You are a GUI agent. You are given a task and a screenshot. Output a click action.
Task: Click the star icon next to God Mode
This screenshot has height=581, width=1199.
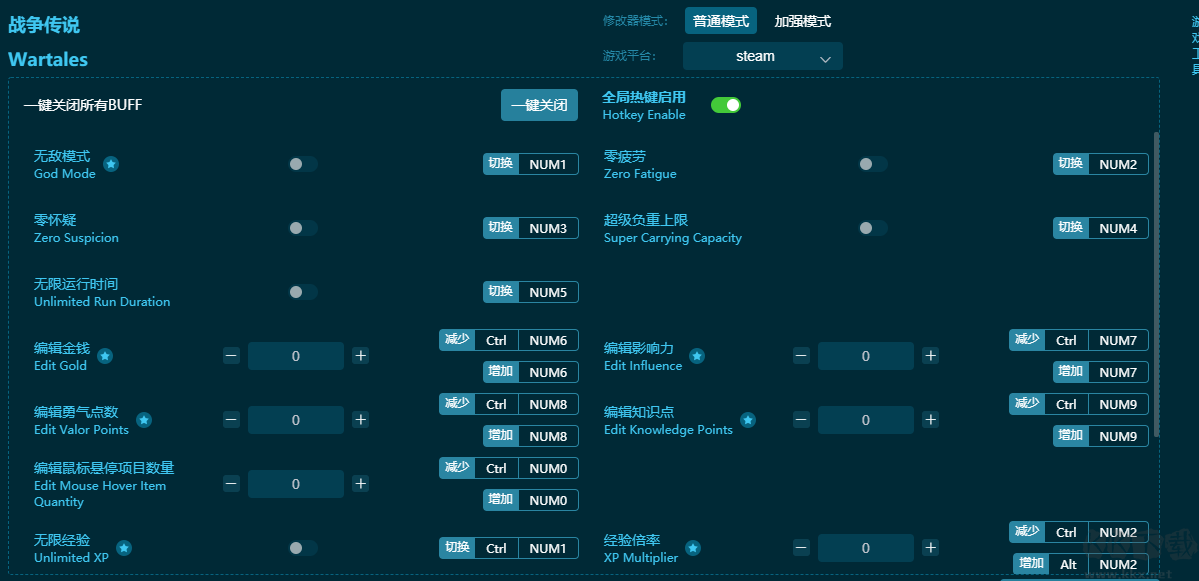[111, 164]
